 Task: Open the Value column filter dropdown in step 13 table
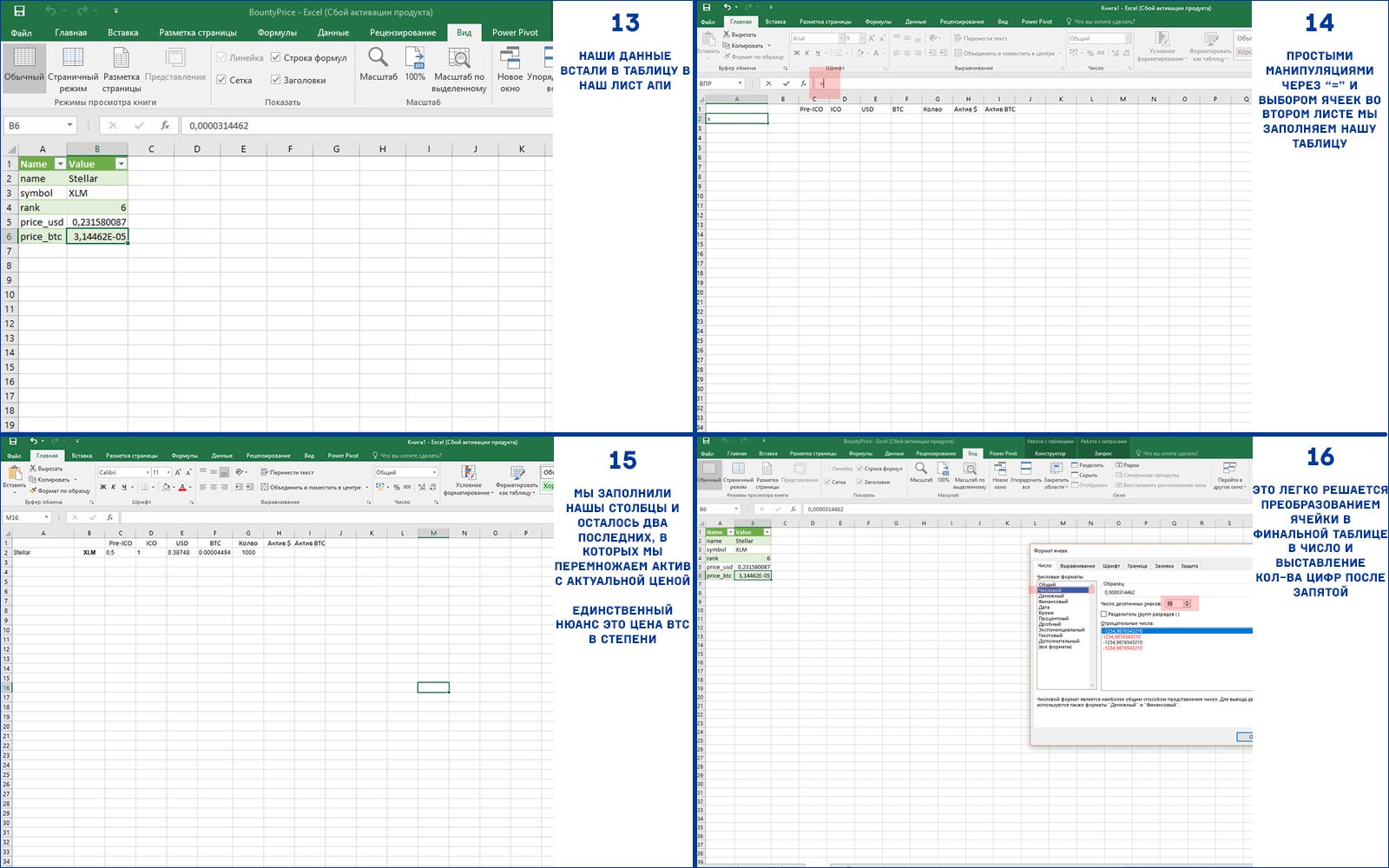coord(121,164)
